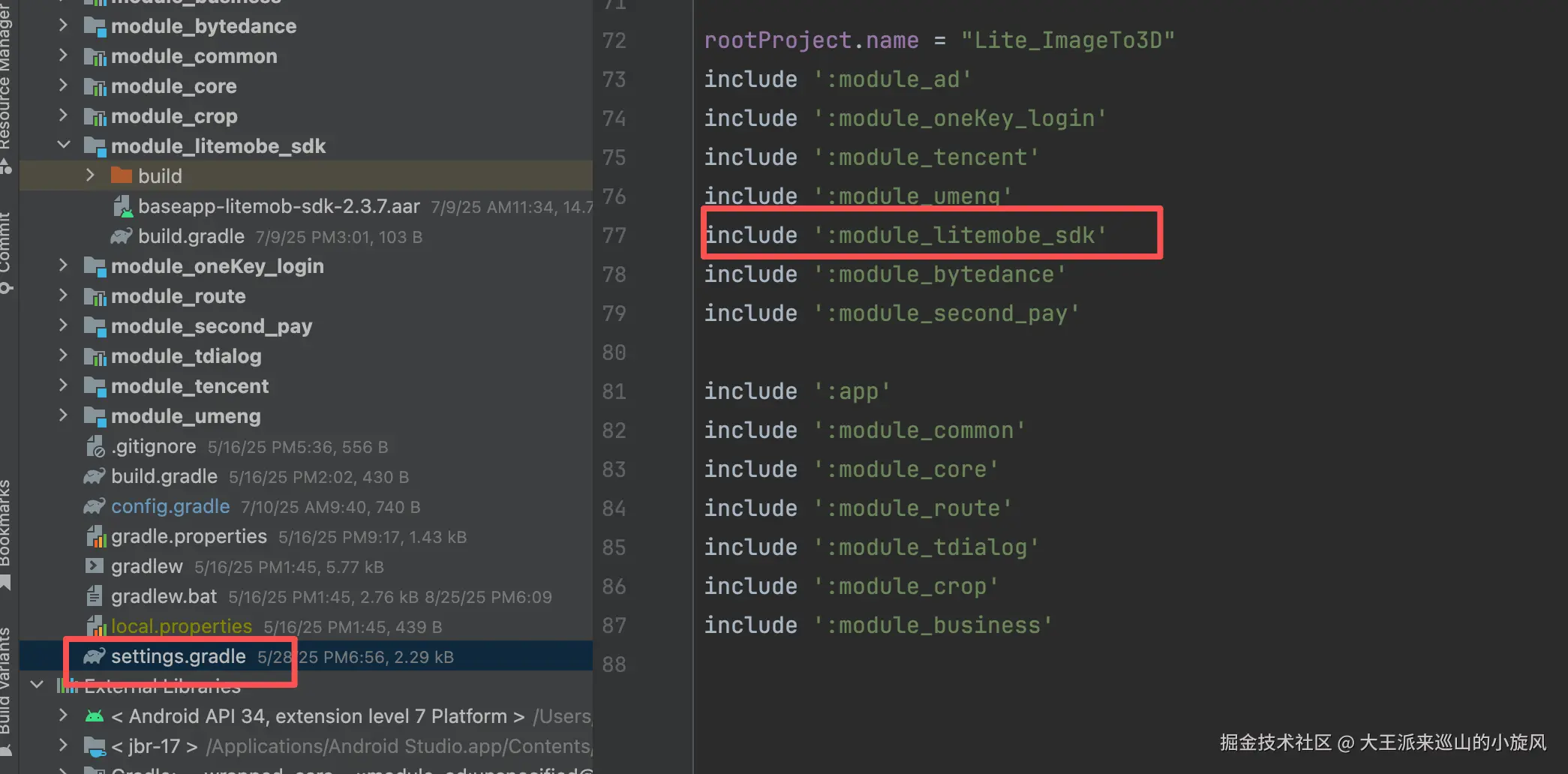This screenshot has height=774, width=1568.
Task: Expand the module_oneKey_login folder
Action: (x=64, y=265)
